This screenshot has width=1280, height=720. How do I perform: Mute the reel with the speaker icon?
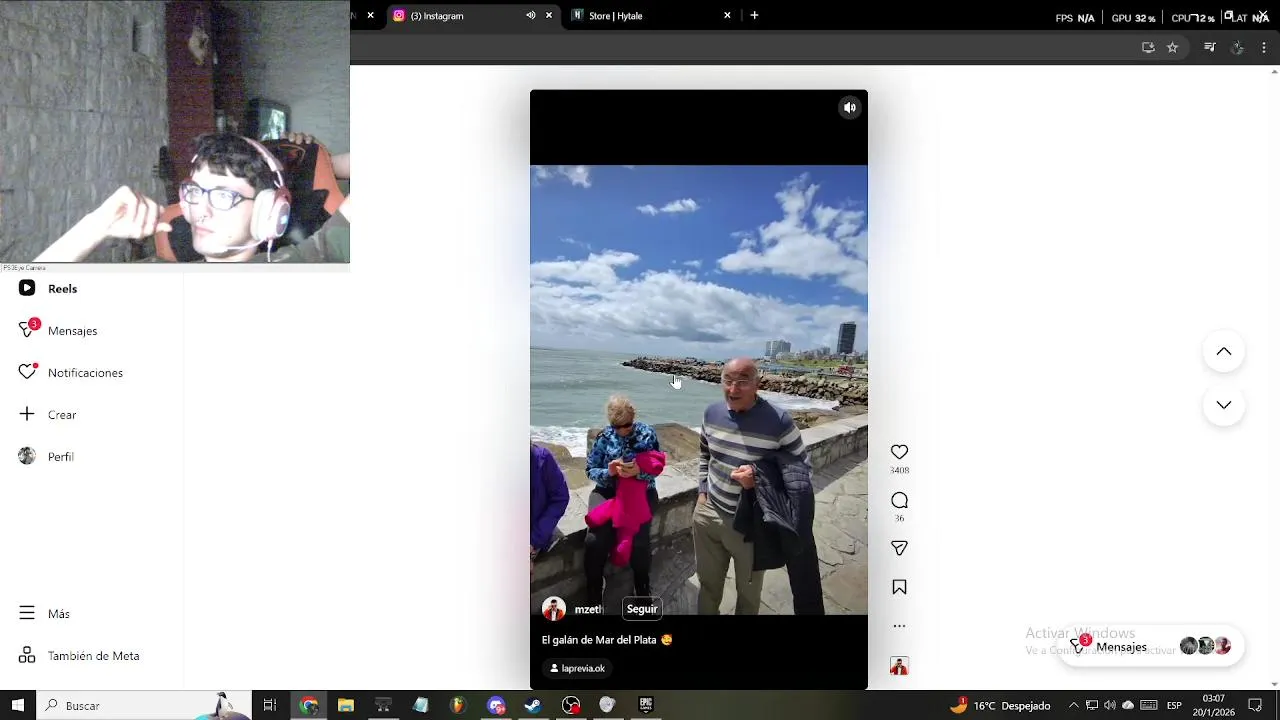click(849, 108)
